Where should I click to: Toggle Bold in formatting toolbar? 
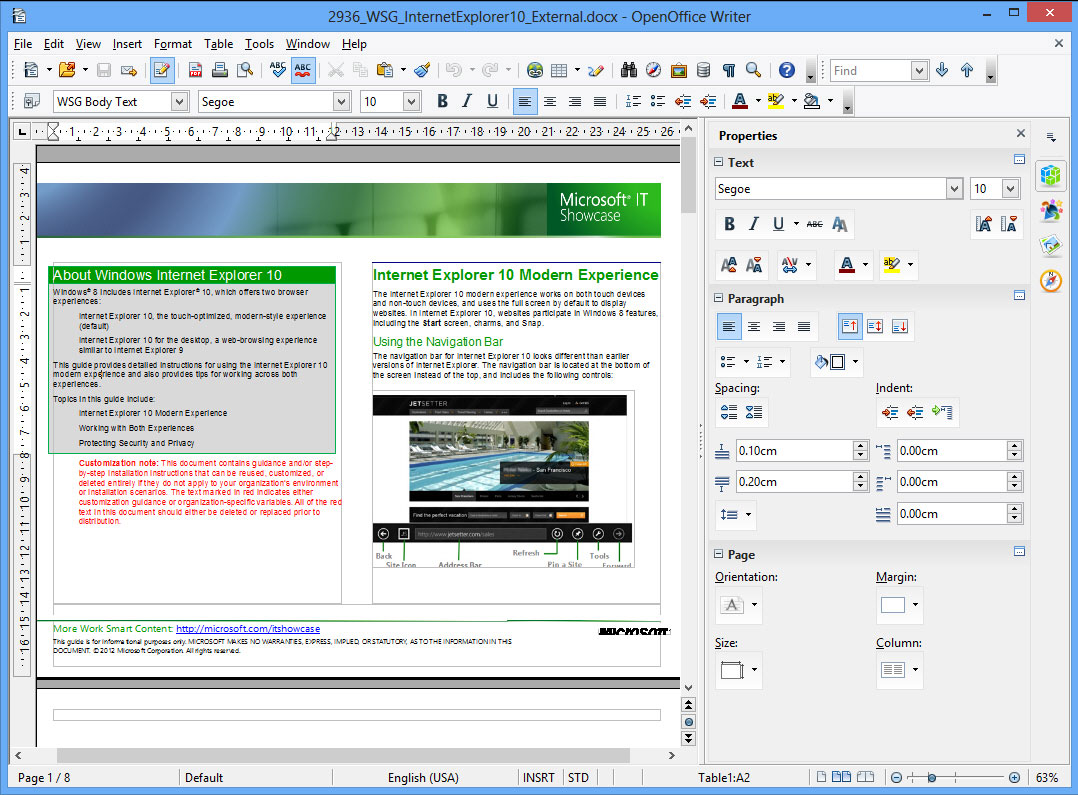(x=442, y=102)
